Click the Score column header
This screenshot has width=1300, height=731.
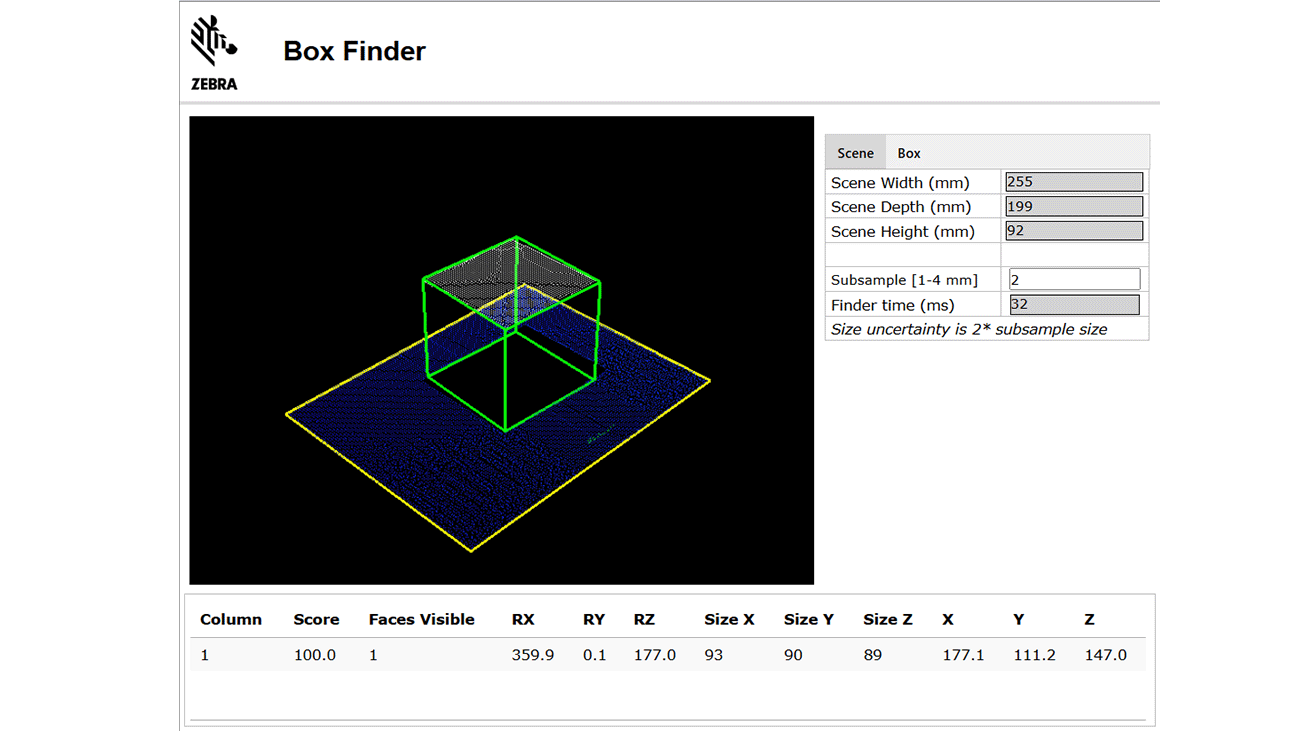(316, 619)
